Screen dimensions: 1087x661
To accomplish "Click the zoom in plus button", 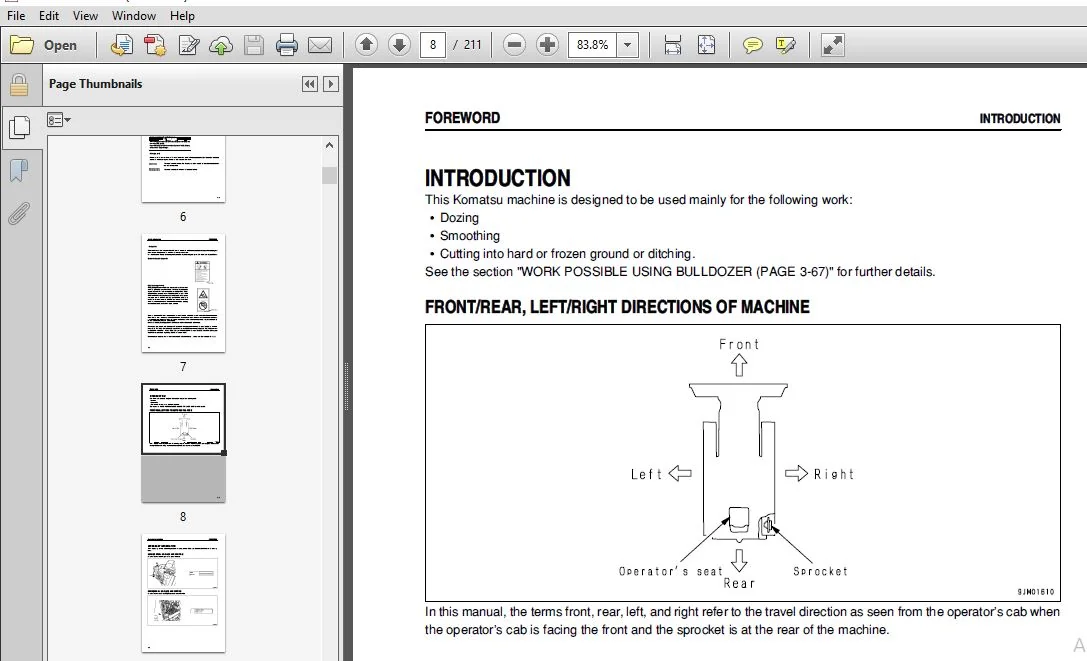I will coord(547,45).
